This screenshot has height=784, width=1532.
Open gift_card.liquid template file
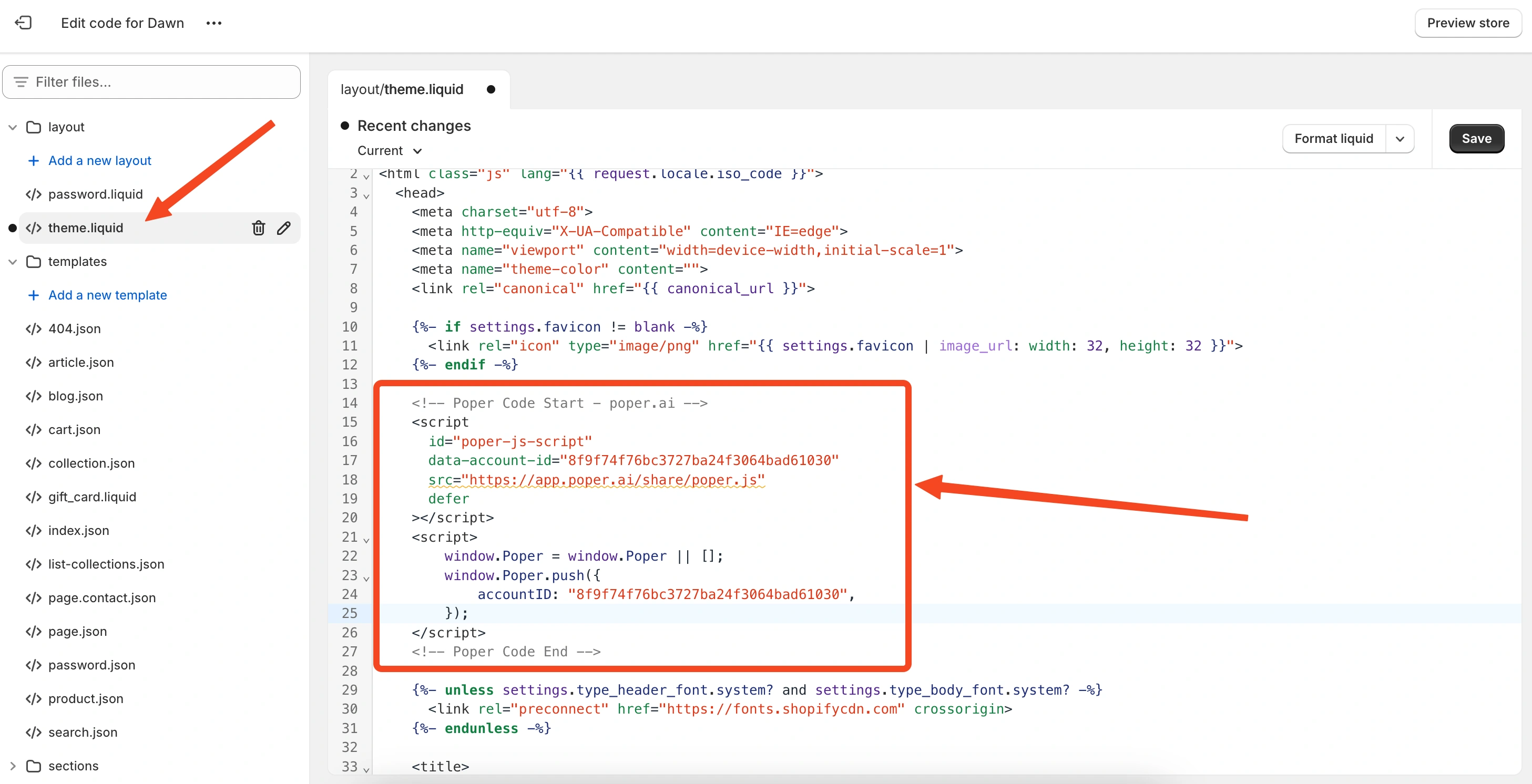[x=92, y=497]
